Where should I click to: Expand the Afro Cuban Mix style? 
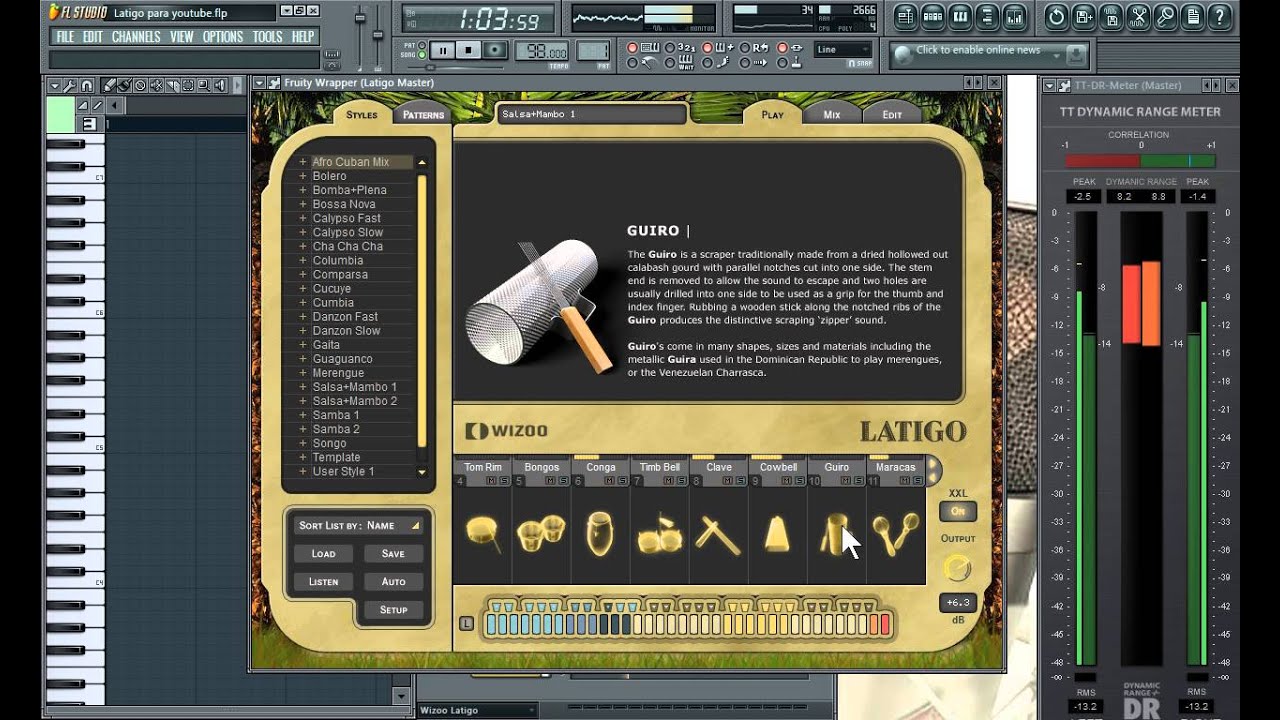303,162
